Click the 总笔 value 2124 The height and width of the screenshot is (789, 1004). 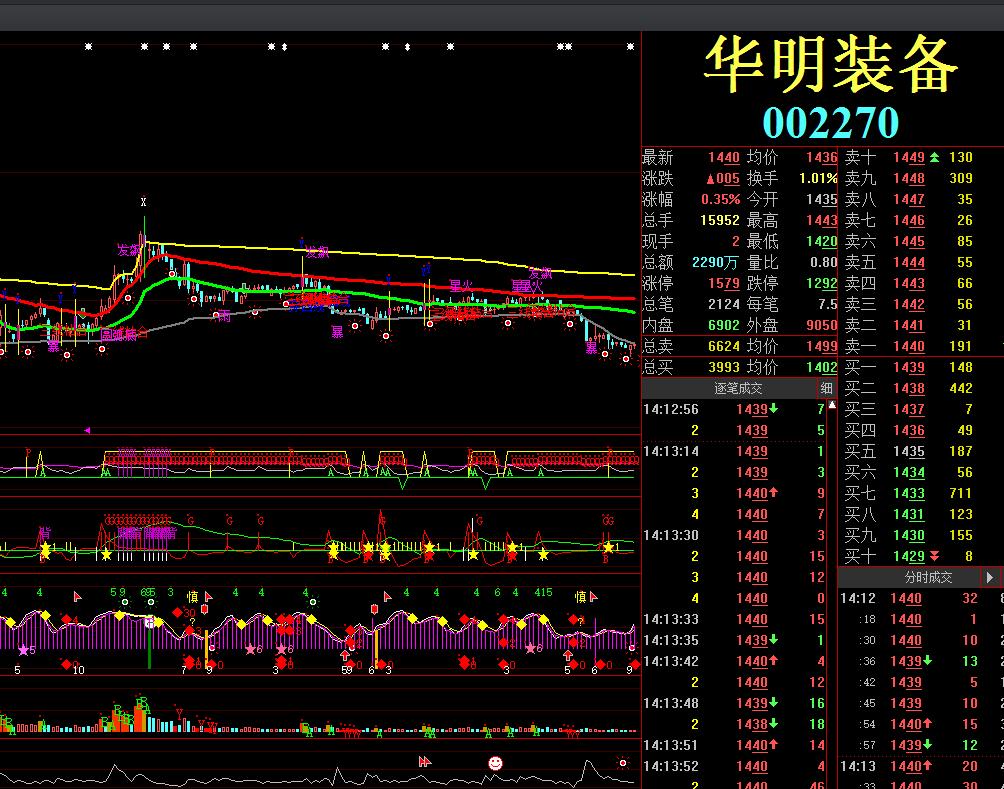pos(724,304)
